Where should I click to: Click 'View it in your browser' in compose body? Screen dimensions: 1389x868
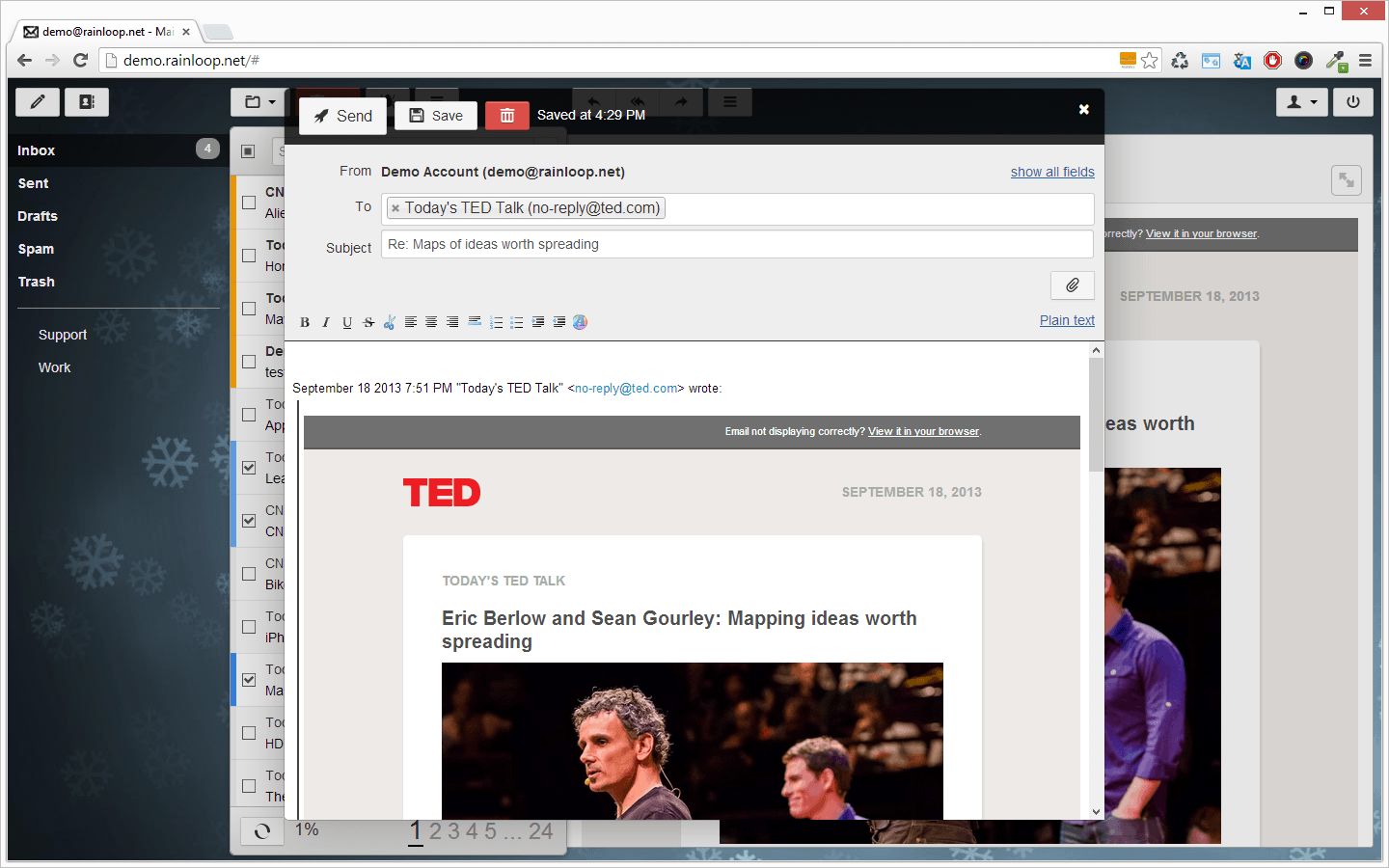tap(923, 431)
